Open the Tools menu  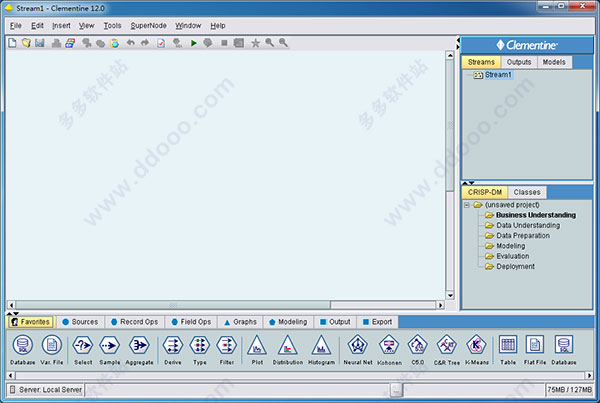tap(112, 26)
